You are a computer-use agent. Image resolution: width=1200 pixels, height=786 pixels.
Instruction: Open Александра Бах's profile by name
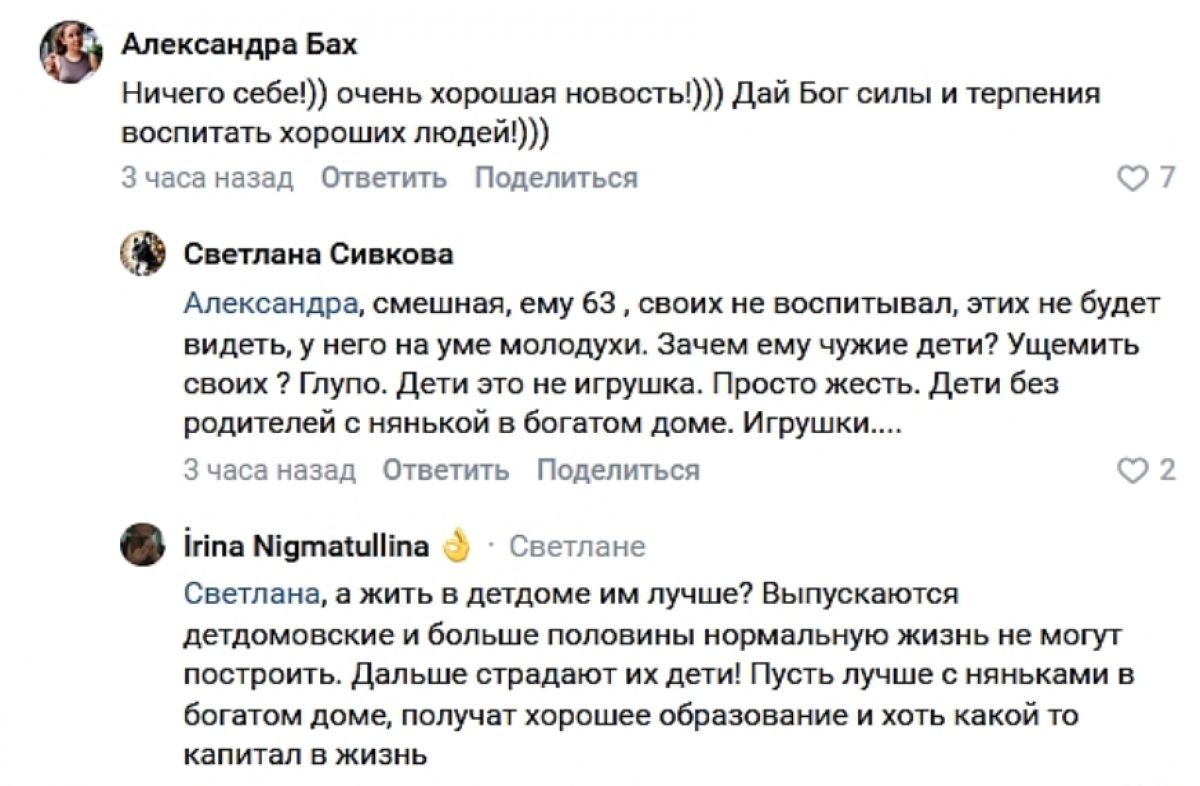[x=238, y=45]
